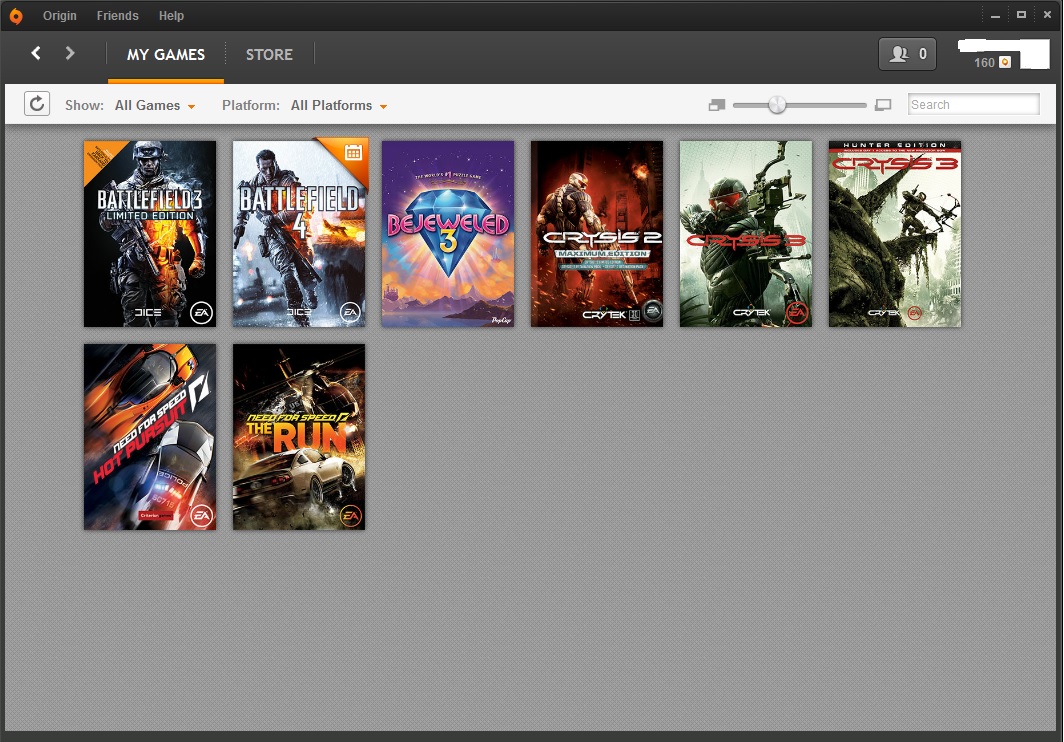Click the large tiles size icon
1064x742 pixels.
(x=882, y=105)
